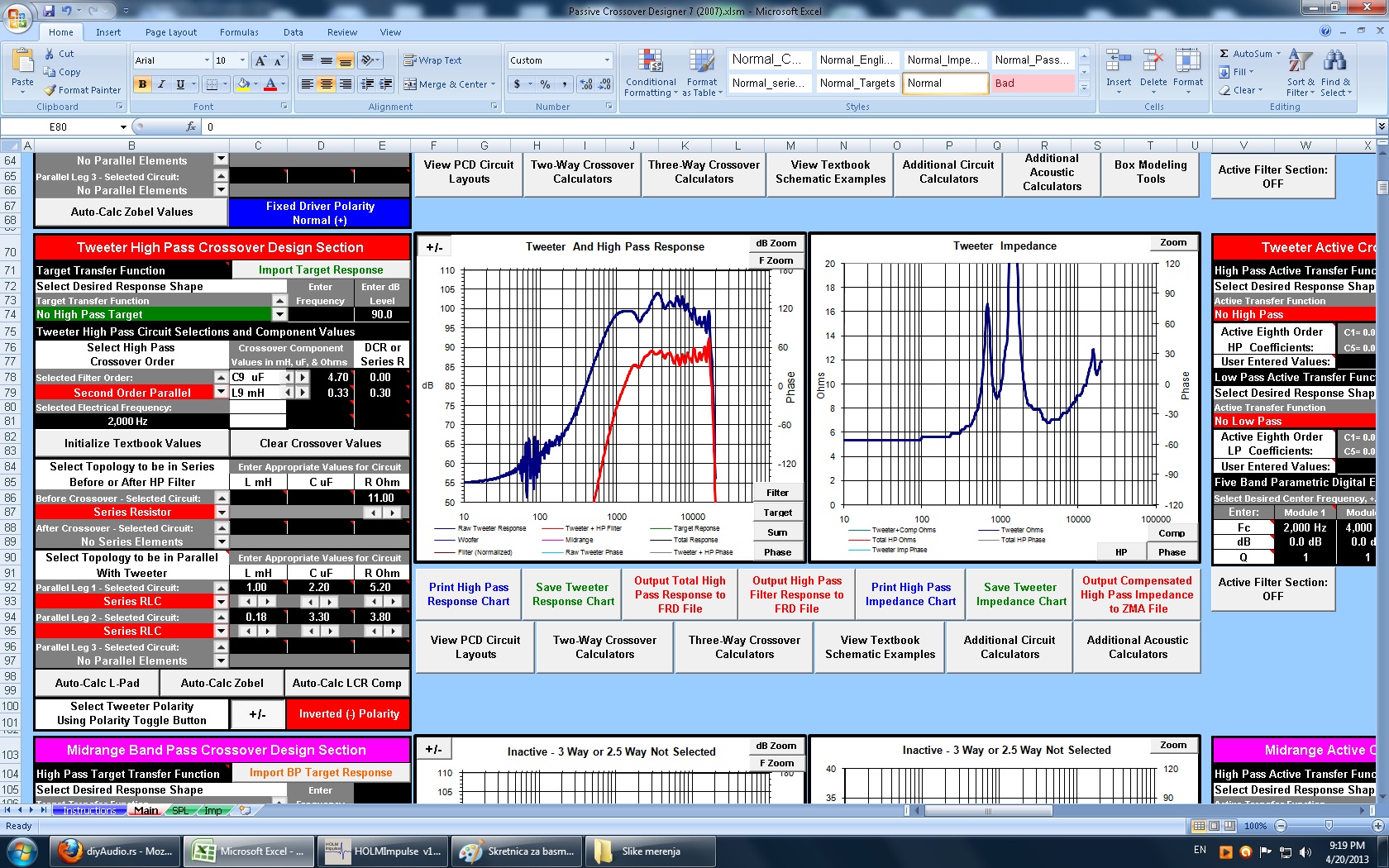Click the Excel Help question mark icon
This screenshot has height=868, width=1389.
(1325, 31)
